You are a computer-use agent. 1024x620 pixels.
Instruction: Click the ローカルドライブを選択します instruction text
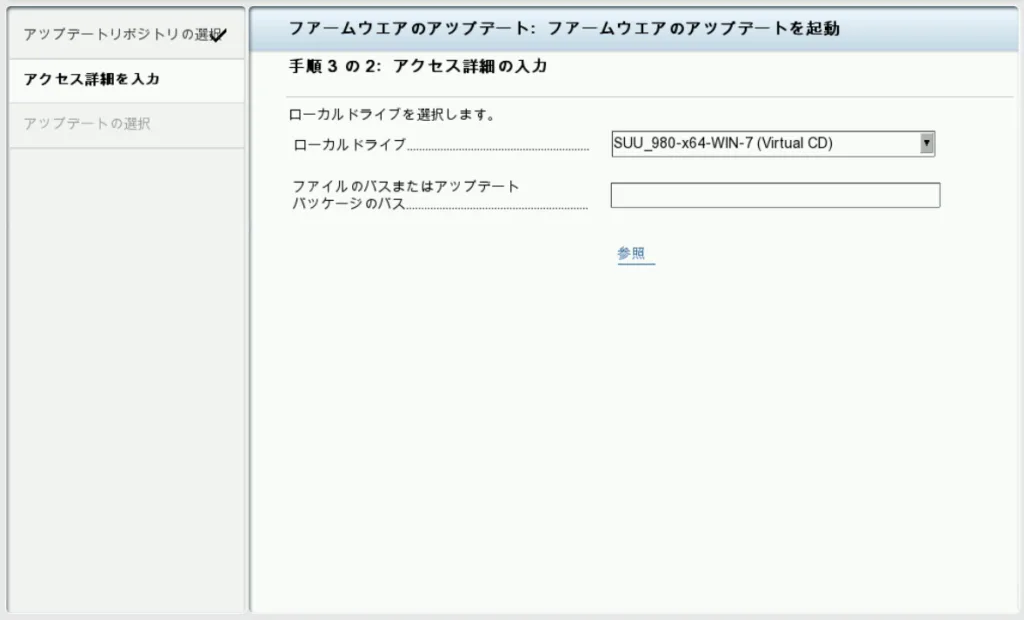[x=391, y=115]
